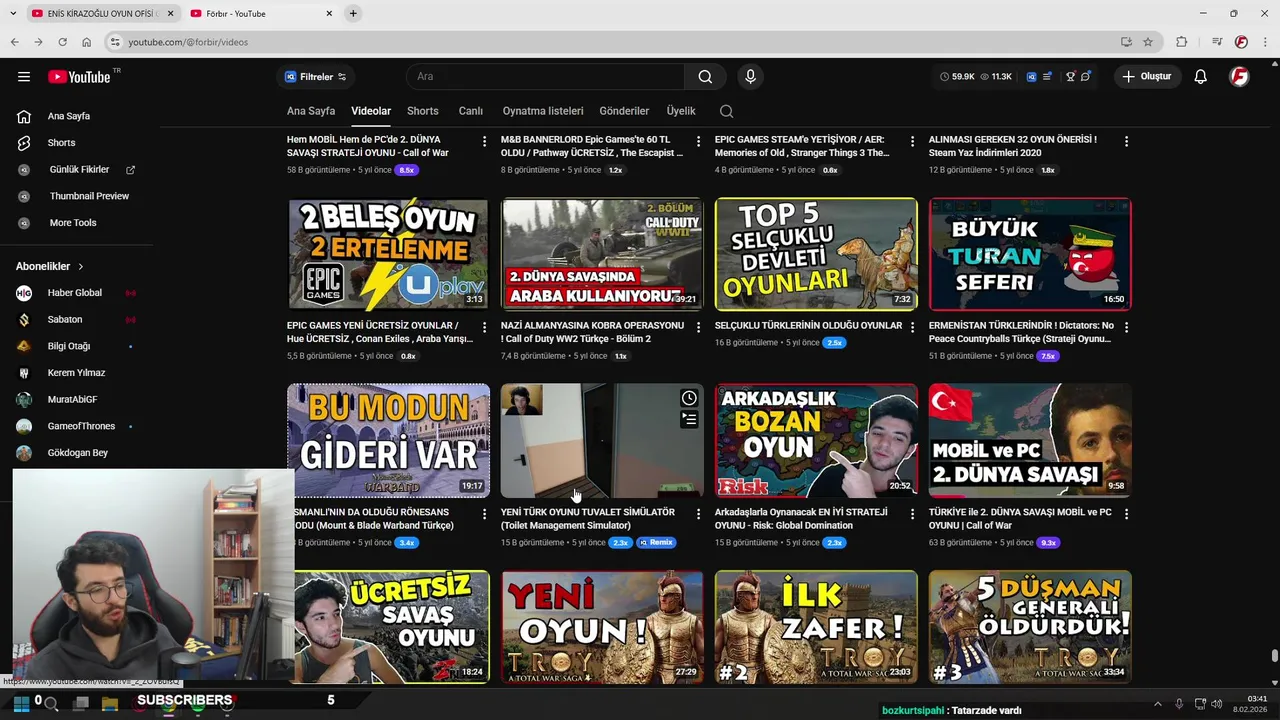Switch to Ana Sayfa channel tab

[x=311, y=111]
